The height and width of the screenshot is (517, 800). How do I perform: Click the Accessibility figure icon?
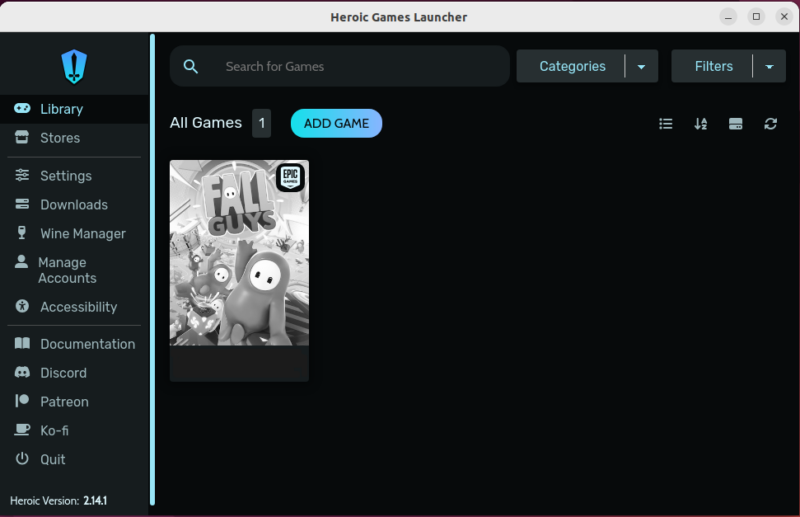pyautogui.click(x=22, y=306)
